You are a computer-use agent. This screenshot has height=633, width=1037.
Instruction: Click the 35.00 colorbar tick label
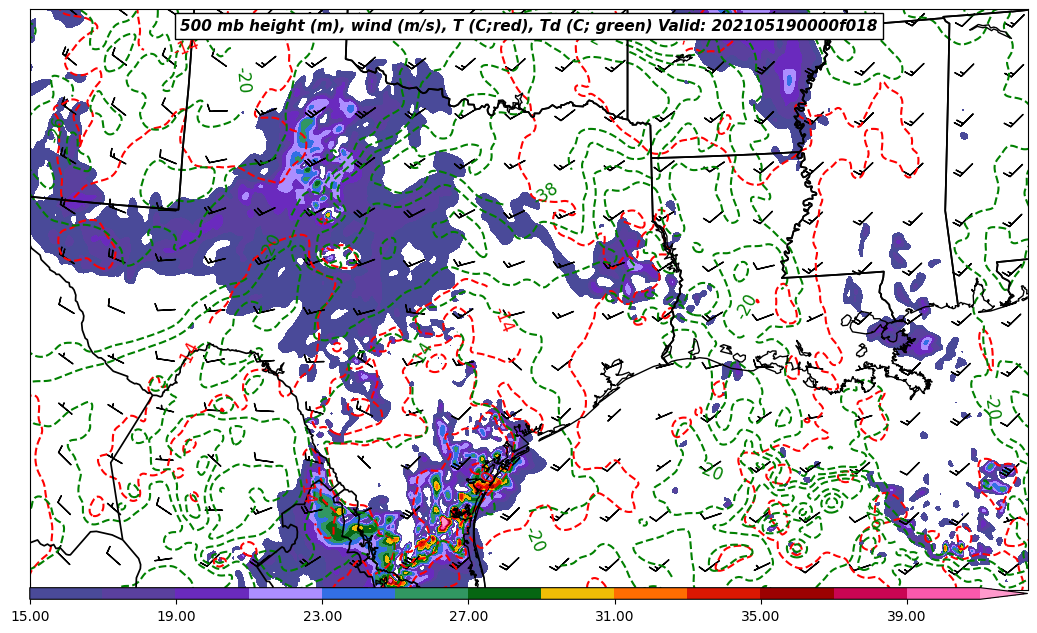(760, 617)
